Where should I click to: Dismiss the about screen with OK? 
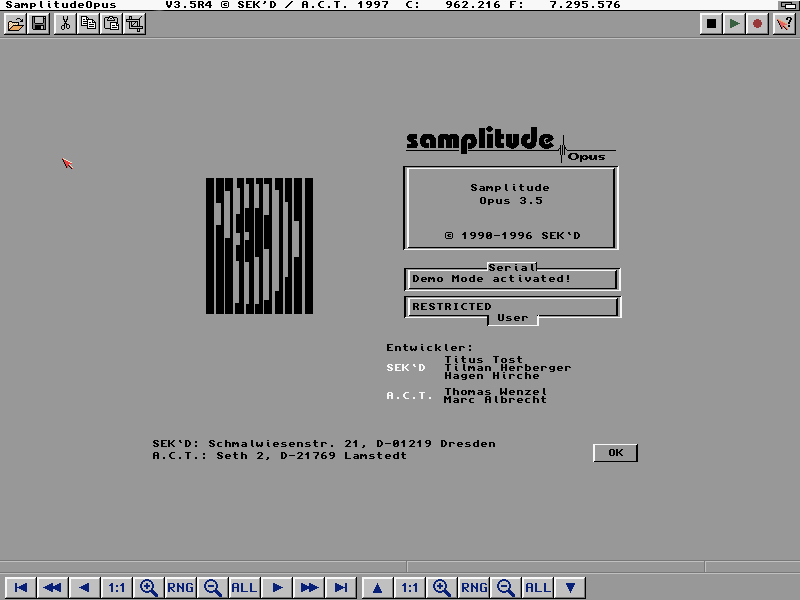(x=615, y=453)
